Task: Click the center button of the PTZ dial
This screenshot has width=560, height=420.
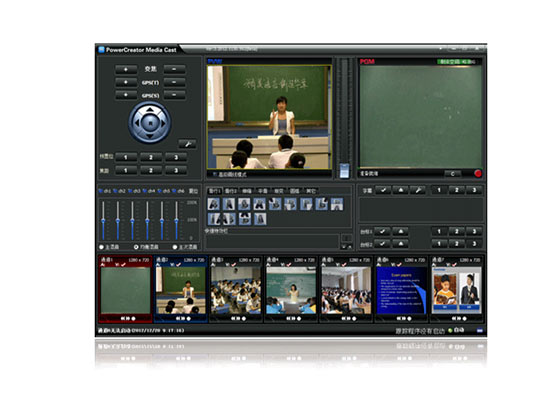Action: tap(150, 123)
